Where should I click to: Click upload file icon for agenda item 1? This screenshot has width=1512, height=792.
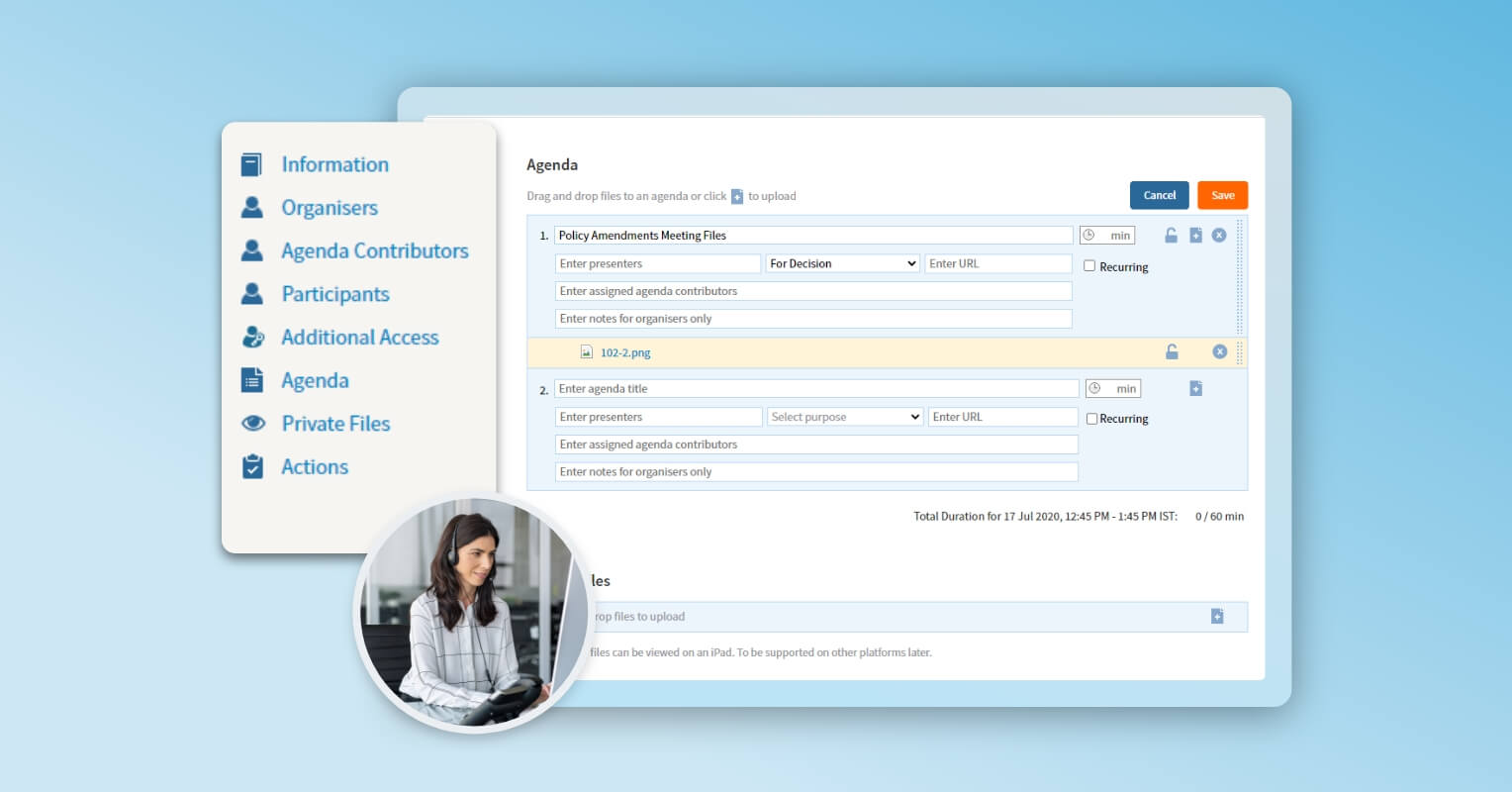click(x=1195, y=236)
